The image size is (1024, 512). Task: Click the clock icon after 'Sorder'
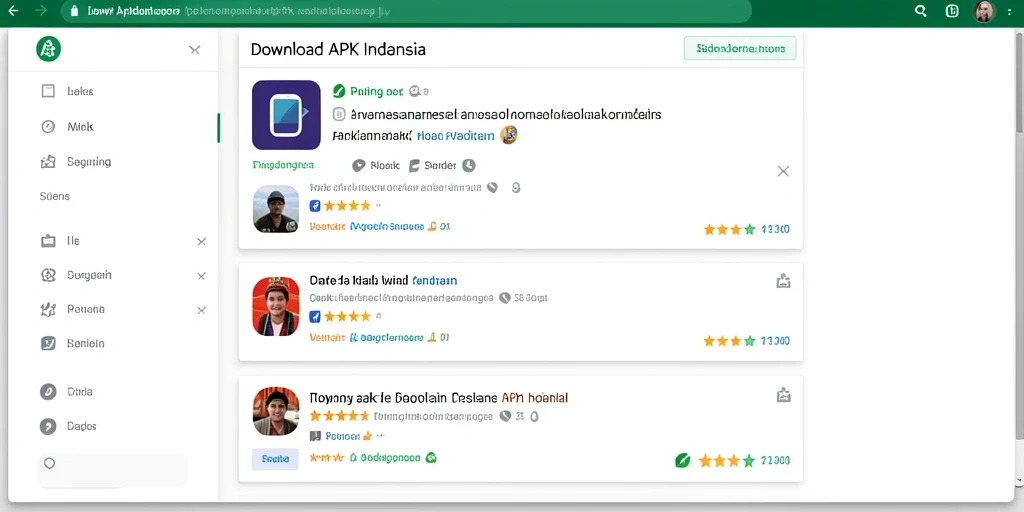tap(469, 166)
